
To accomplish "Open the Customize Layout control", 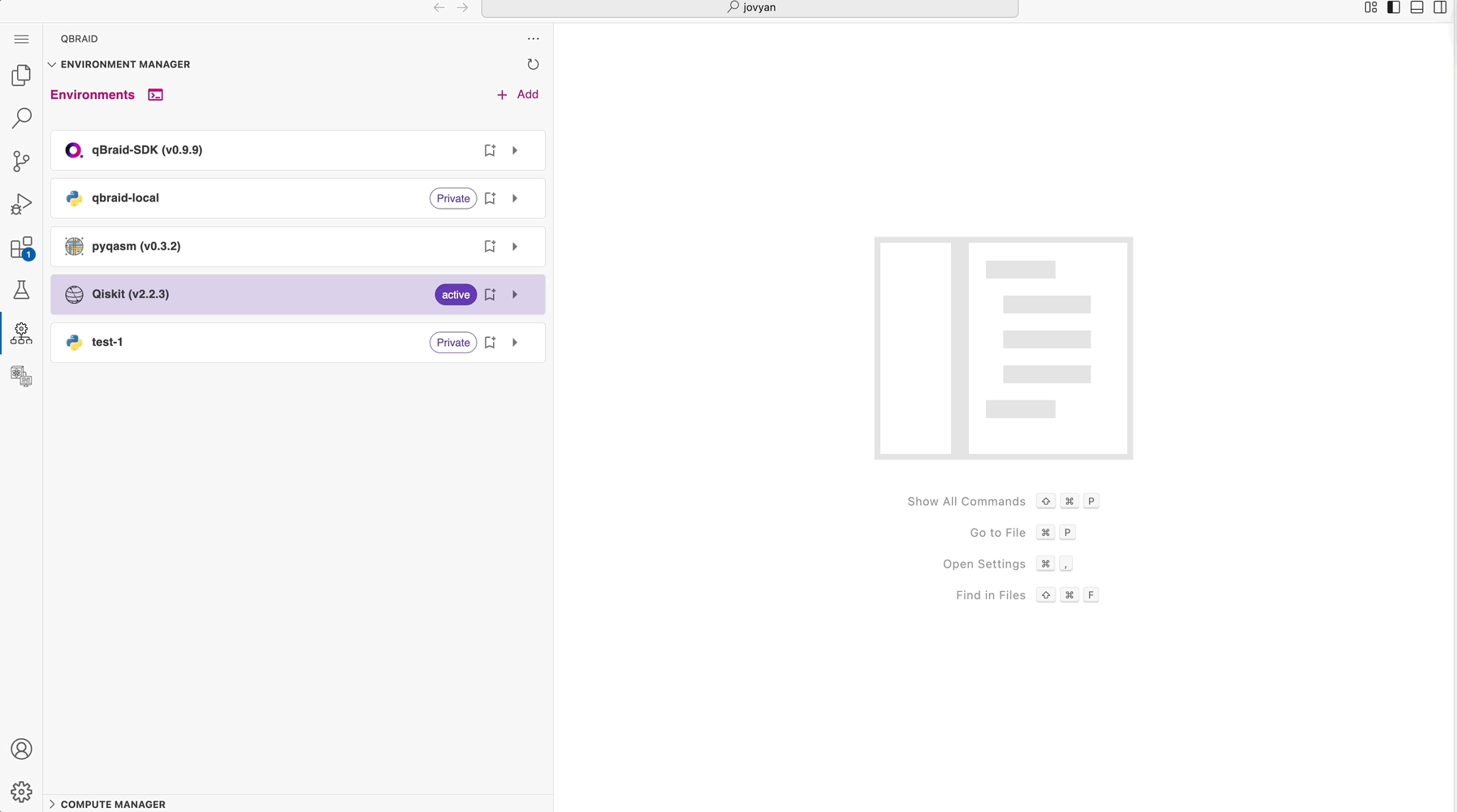I will (x=1371, y=7).
